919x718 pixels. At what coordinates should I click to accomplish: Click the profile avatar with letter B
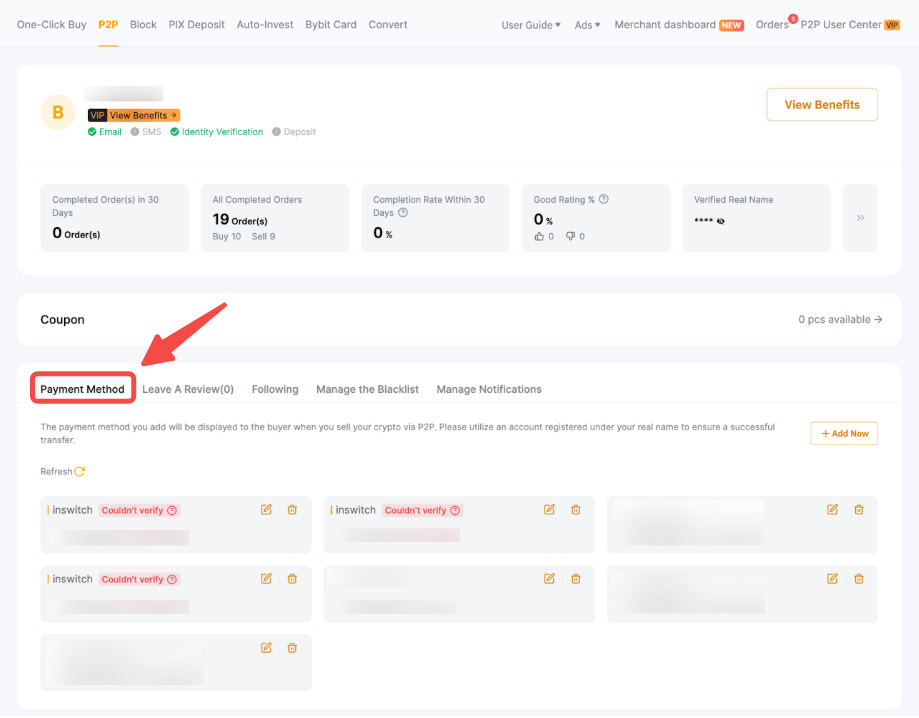click(x=58, y=112)
